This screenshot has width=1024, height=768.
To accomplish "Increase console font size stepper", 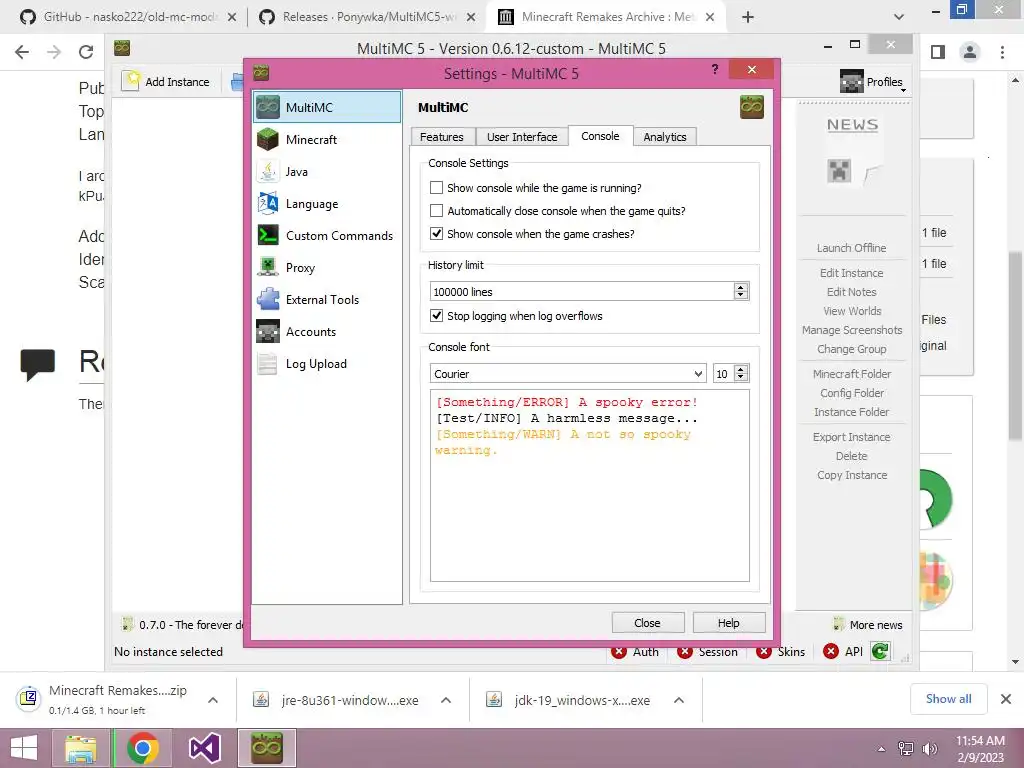I will (x=741, y=369).
